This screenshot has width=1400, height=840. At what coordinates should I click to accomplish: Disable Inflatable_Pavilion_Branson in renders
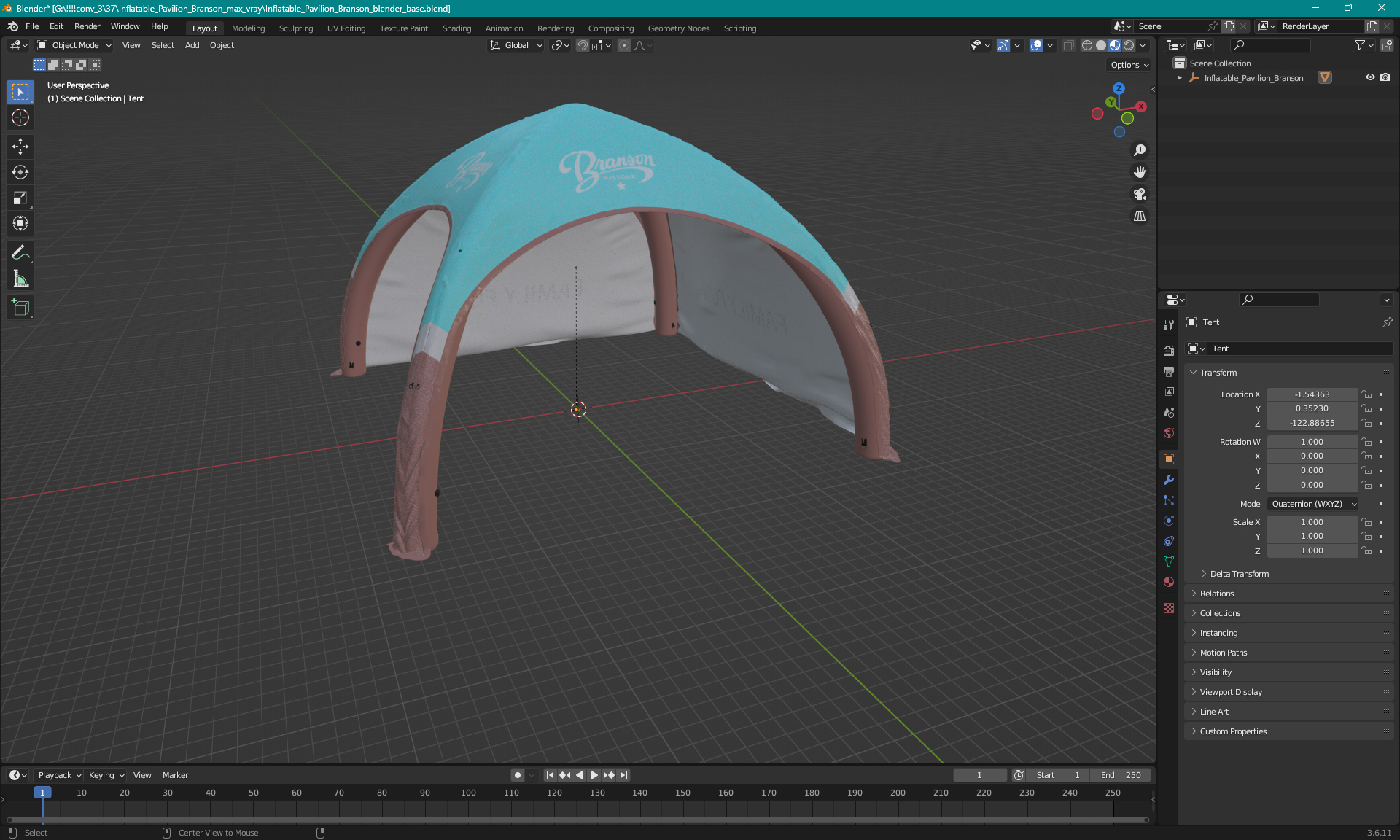[x=1385, y=77]
